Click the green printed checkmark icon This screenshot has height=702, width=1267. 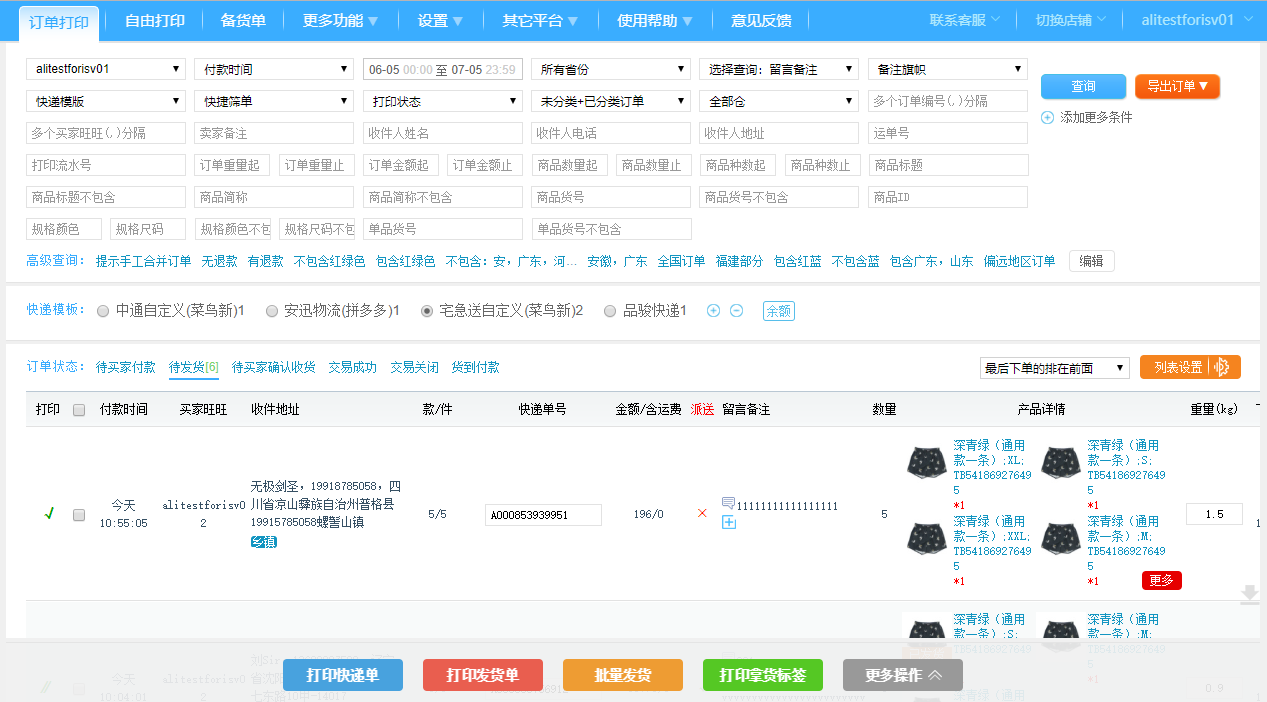pos(49,514)
